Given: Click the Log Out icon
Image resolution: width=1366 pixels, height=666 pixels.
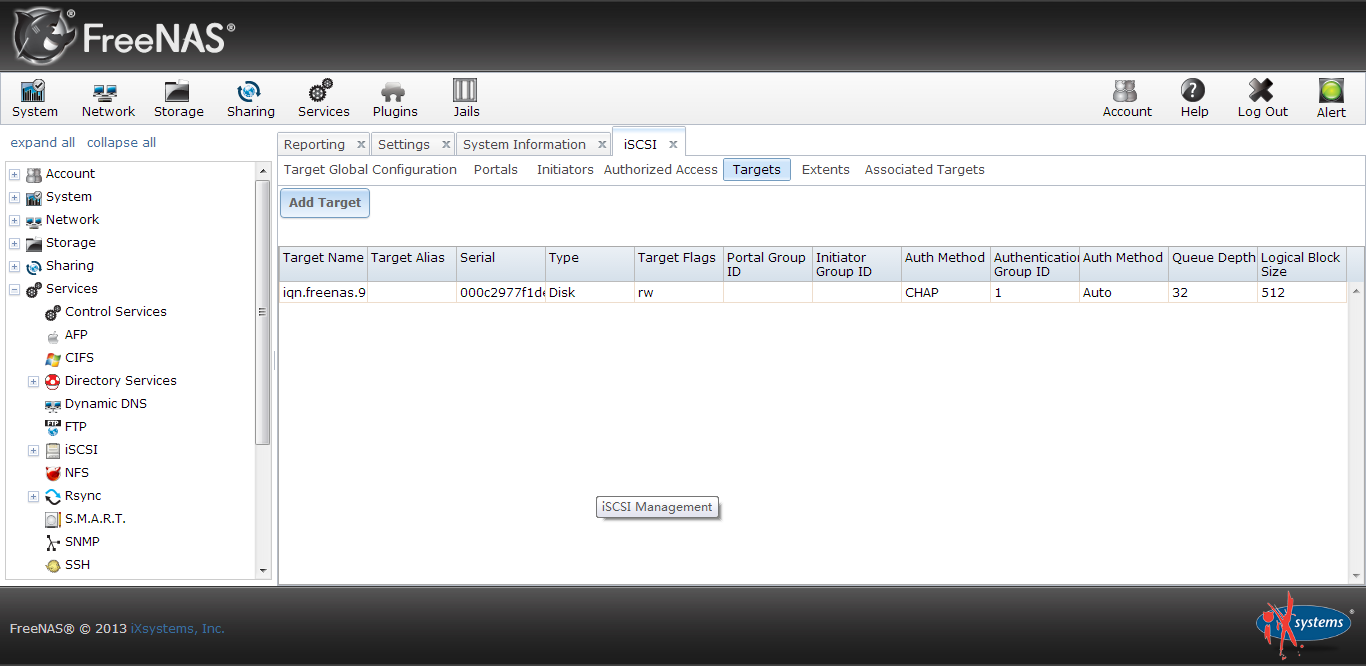Looking at the screenshot, I should point(1262,99).
